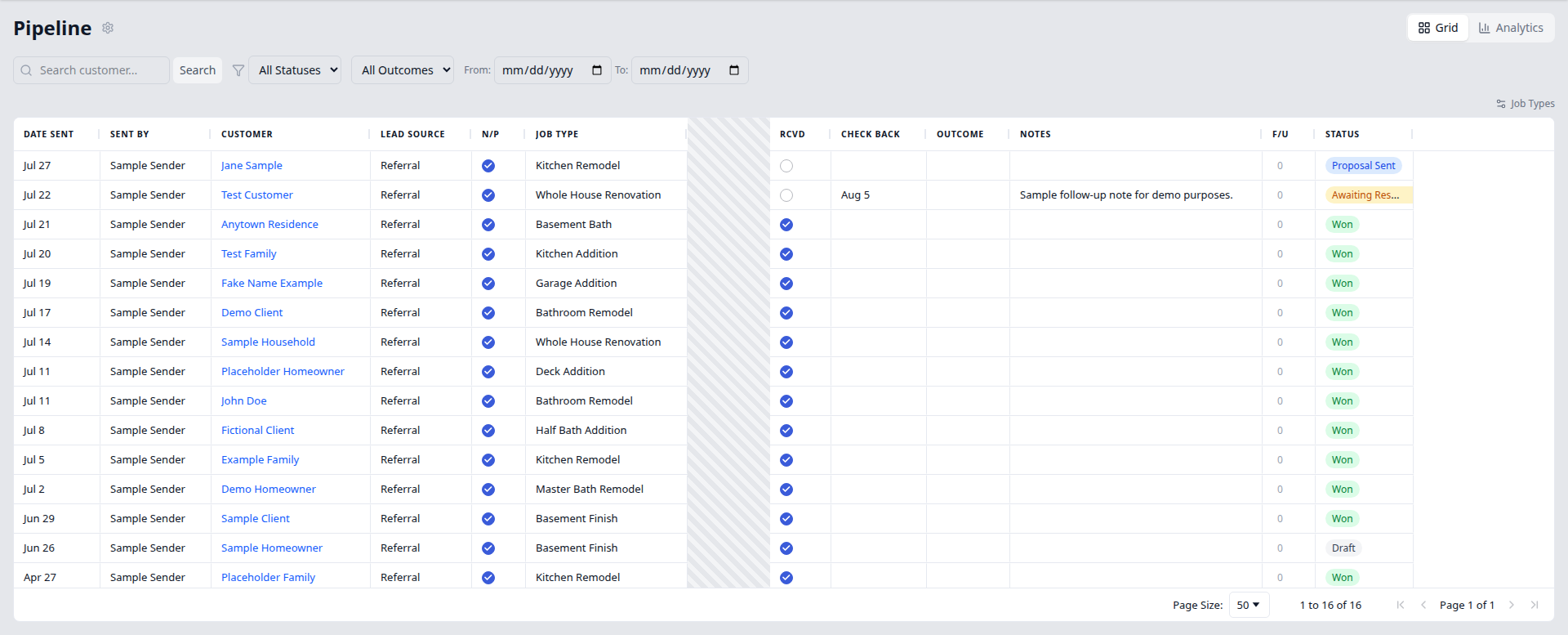Click the From date field
The image size is (1568, 635).
[x=553, y=70]
